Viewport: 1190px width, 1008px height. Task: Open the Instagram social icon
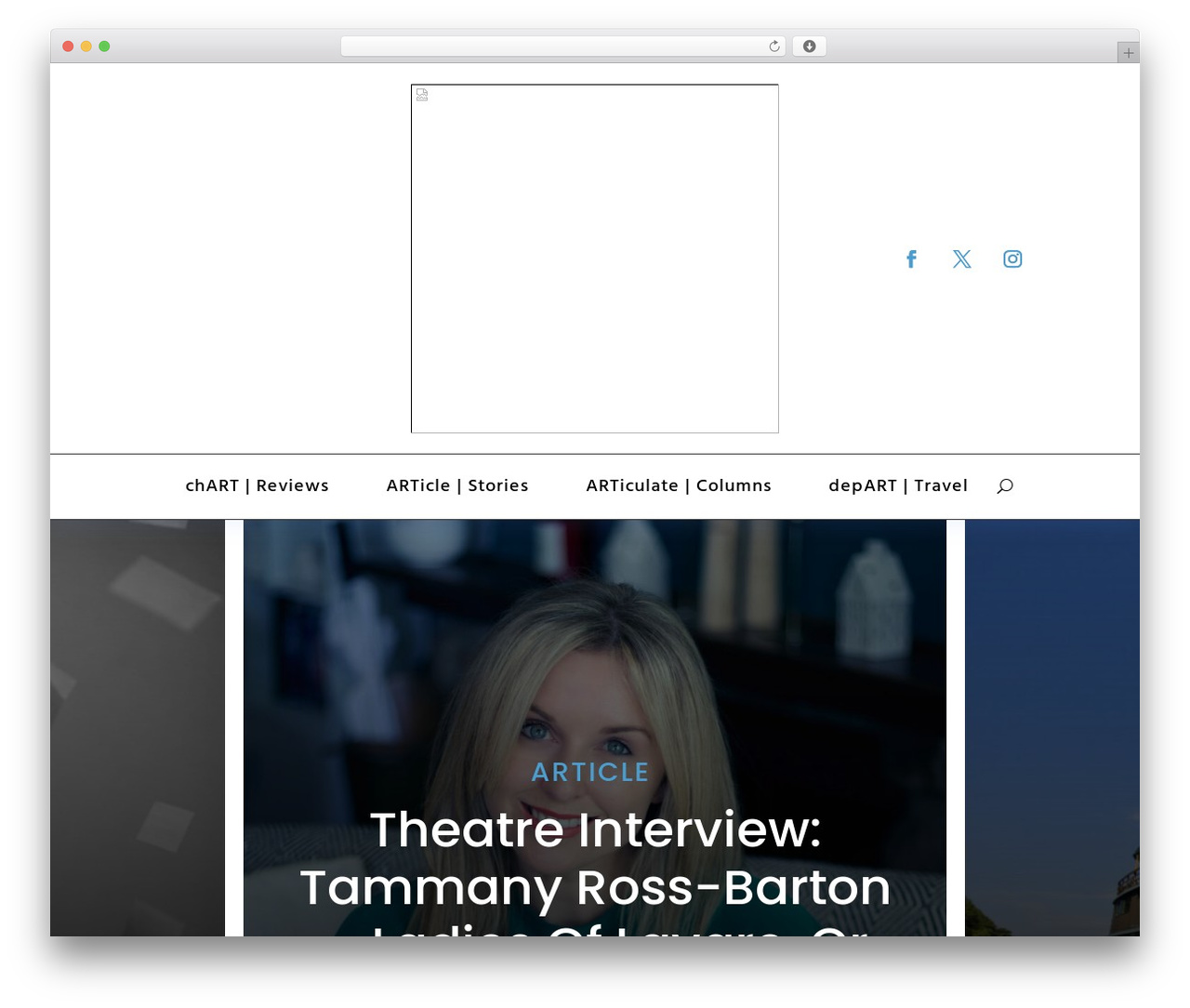(x=1012, y=259)
